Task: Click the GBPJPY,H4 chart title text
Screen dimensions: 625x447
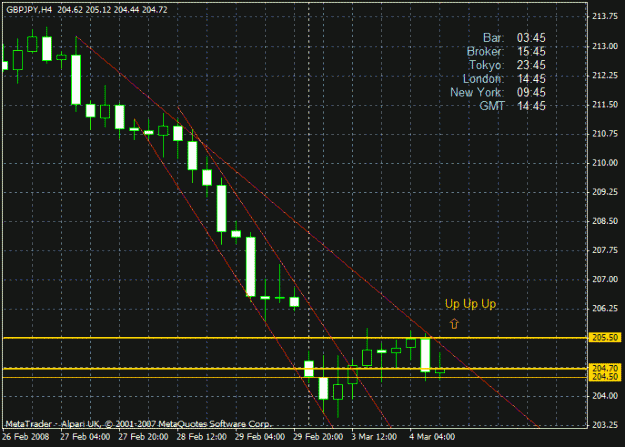Action: (x=29, y=10)
